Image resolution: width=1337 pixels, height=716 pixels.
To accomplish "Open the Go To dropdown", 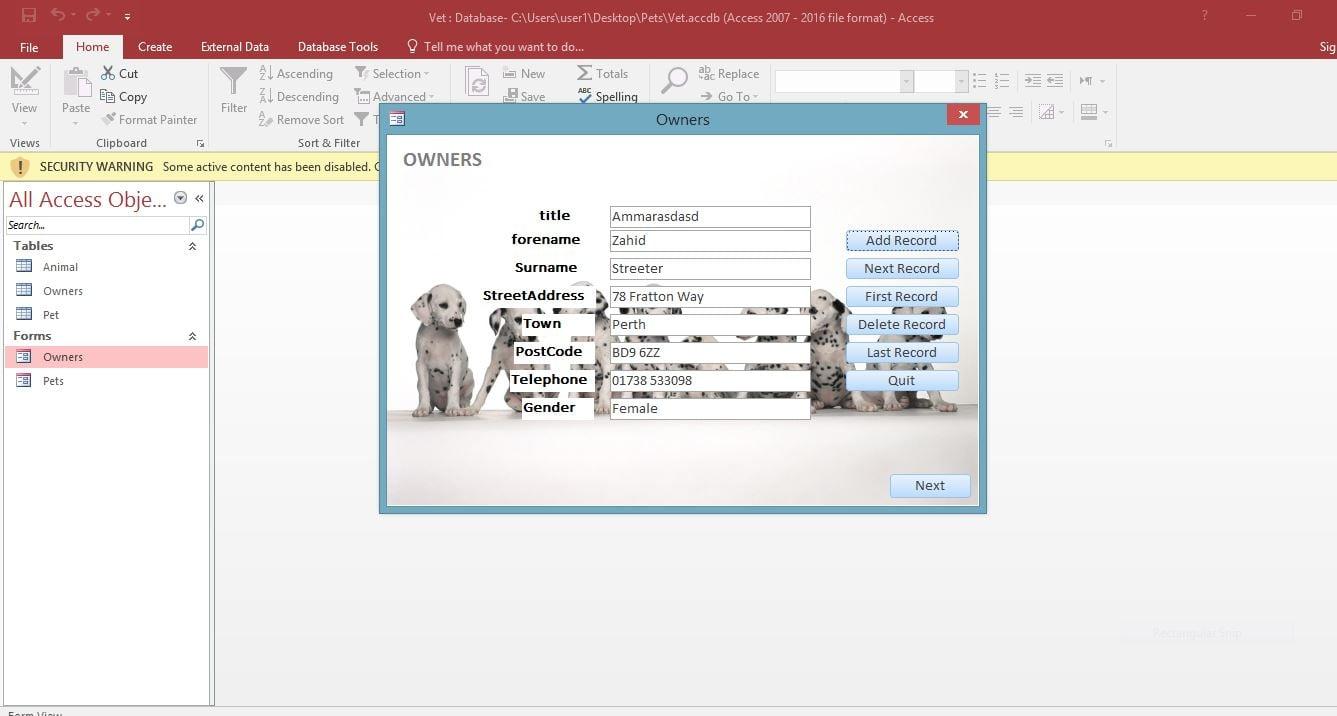I will tap(733, 96).
